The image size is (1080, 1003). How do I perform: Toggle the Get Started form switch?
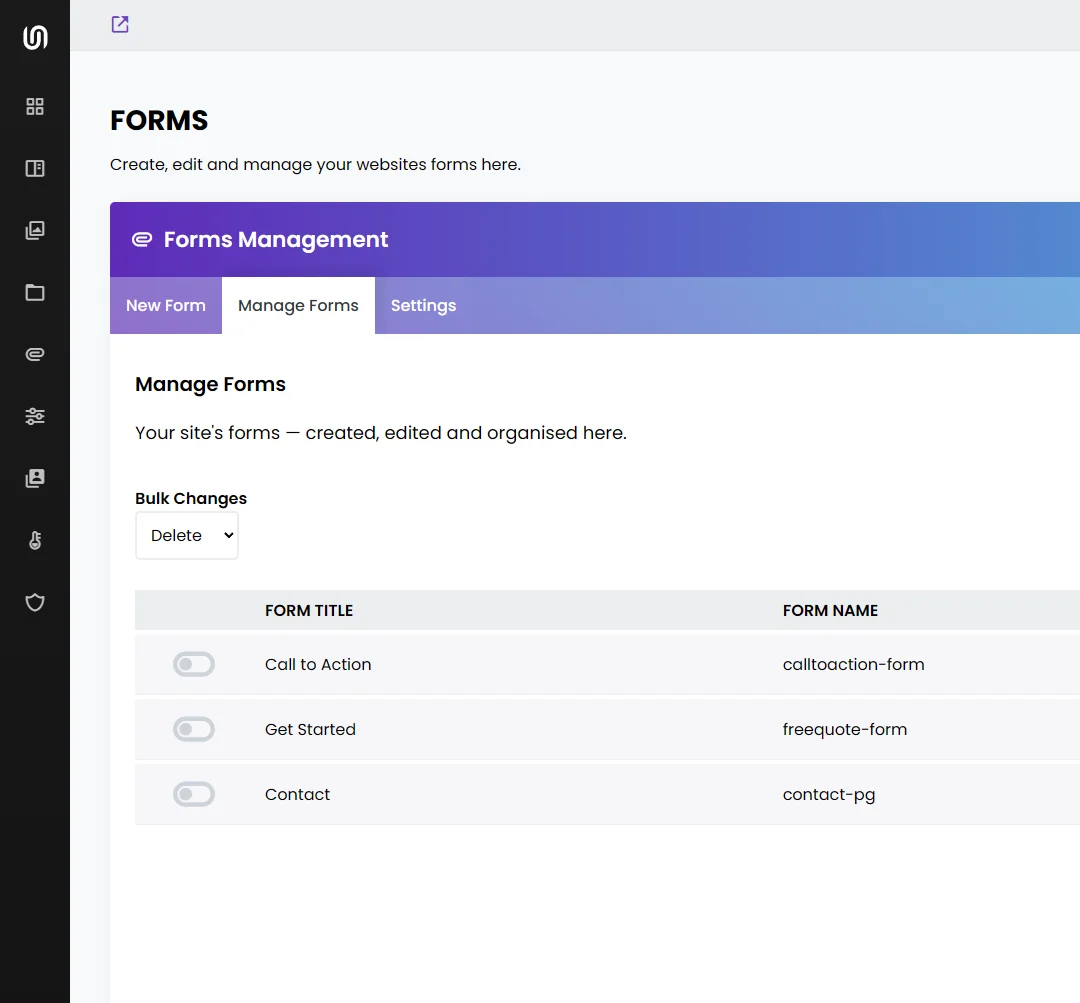pyautogui.click(x=194, y=729)
